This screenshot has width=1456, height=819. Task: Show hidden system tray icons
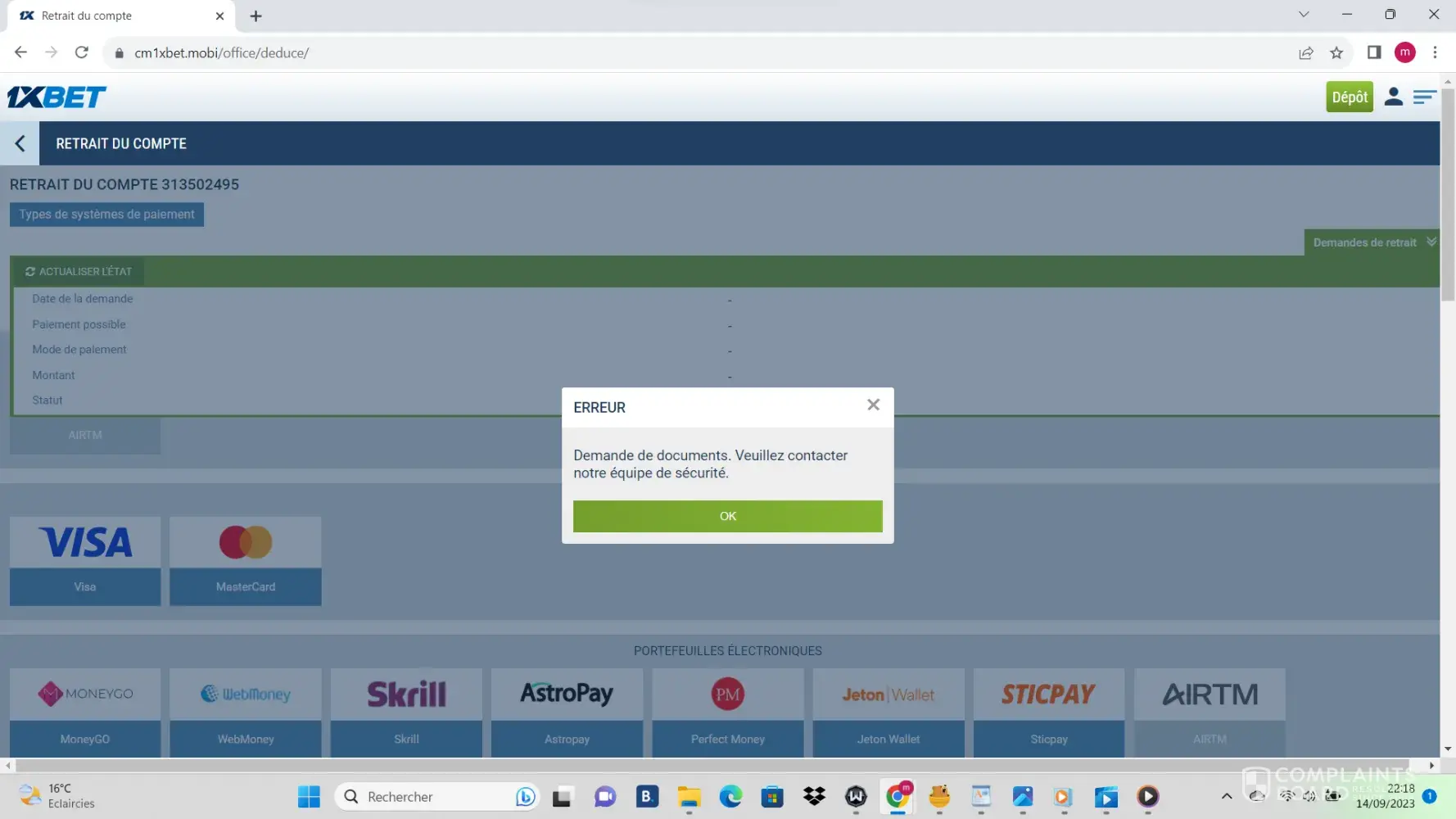[x=1226, y=796]
